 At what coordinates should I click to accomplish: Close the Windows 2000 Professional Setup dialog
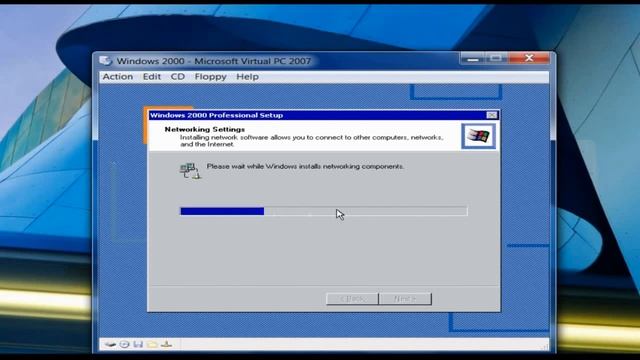[x=492, y=115]
